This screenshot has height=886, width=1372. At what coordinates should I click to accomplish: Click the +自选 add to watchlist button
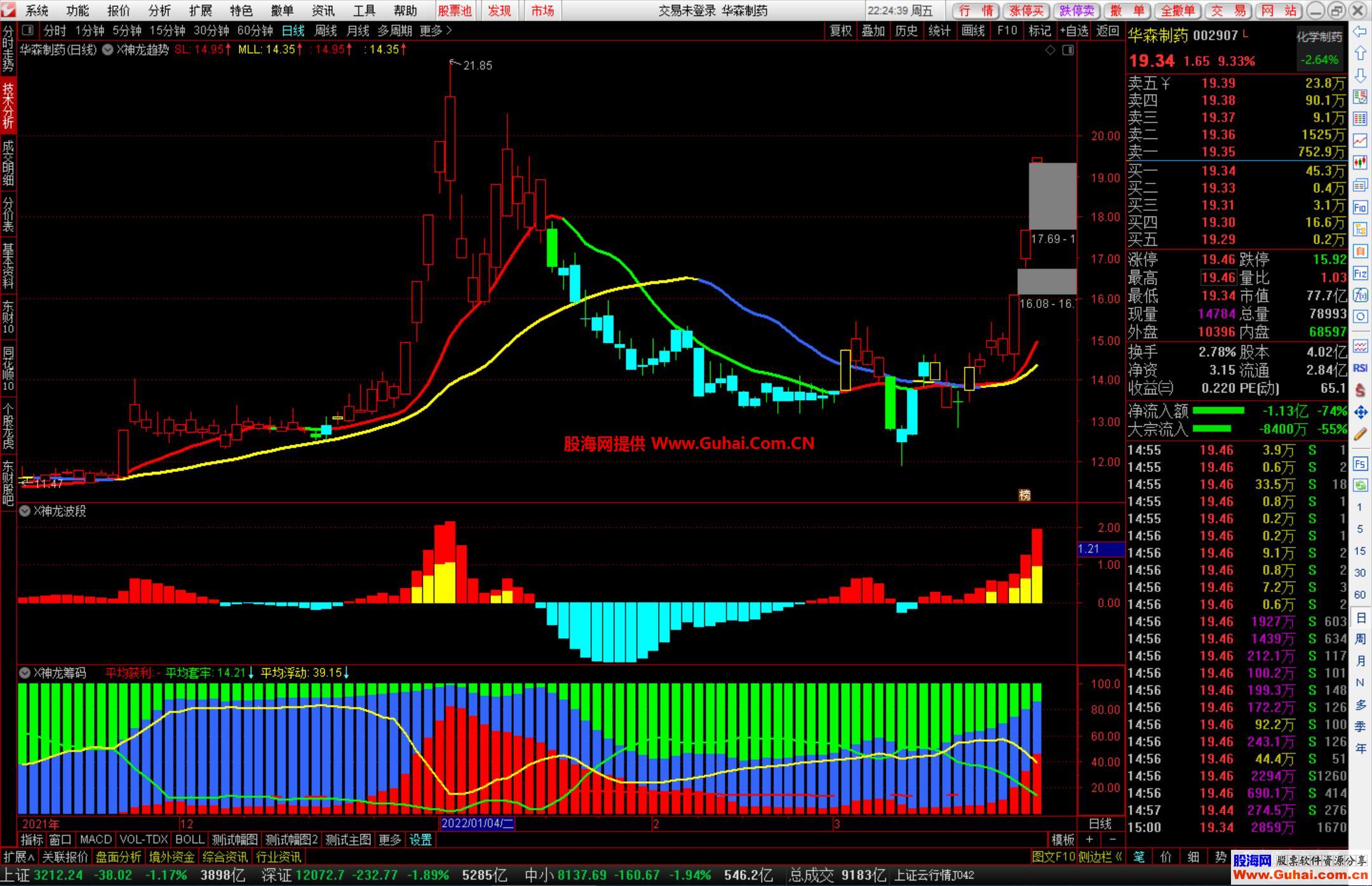pos(1073,30)
